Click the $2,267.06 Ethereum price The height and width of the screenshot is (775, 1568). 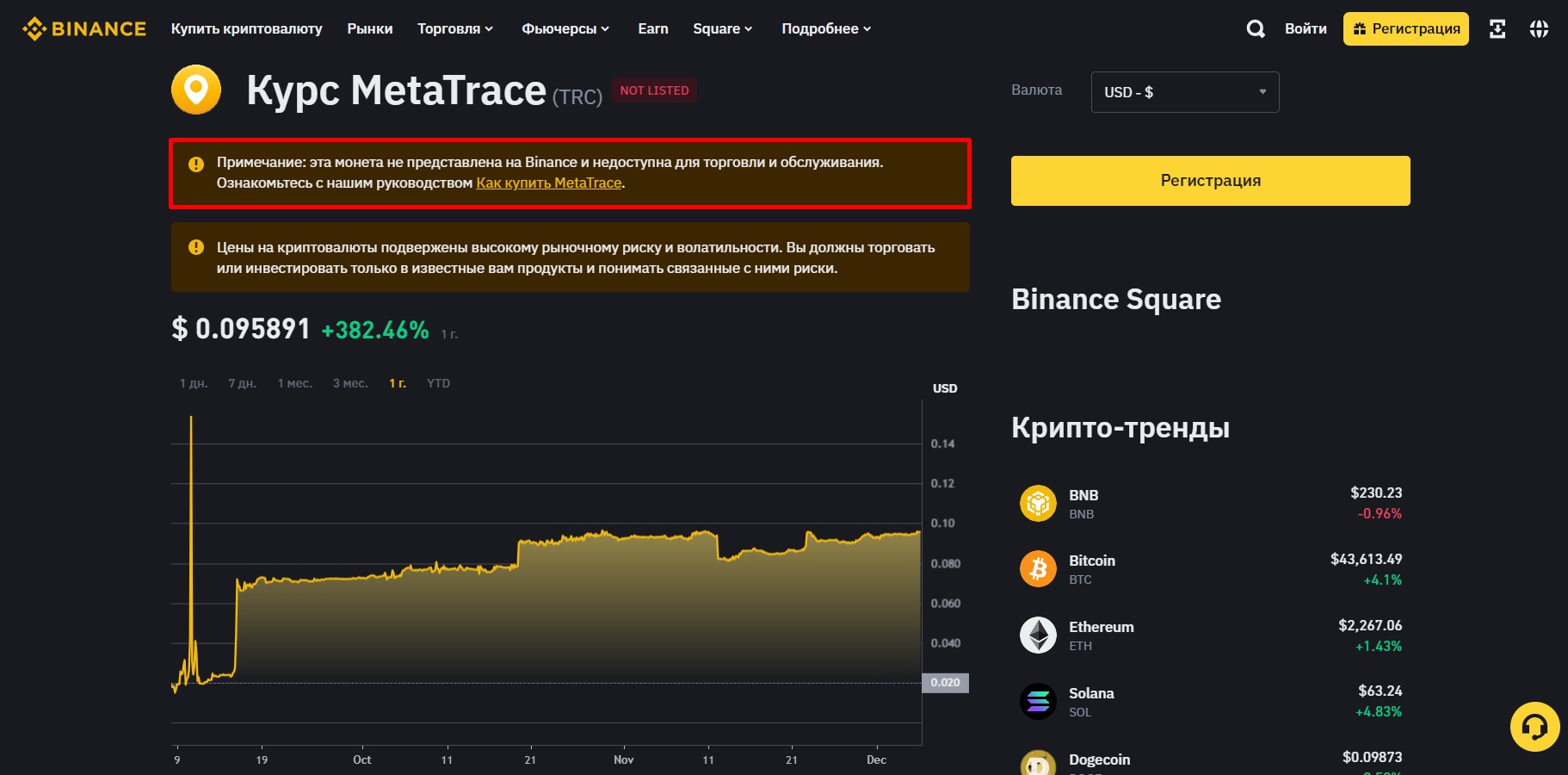pyautogui.click(x=1370, y=625)
